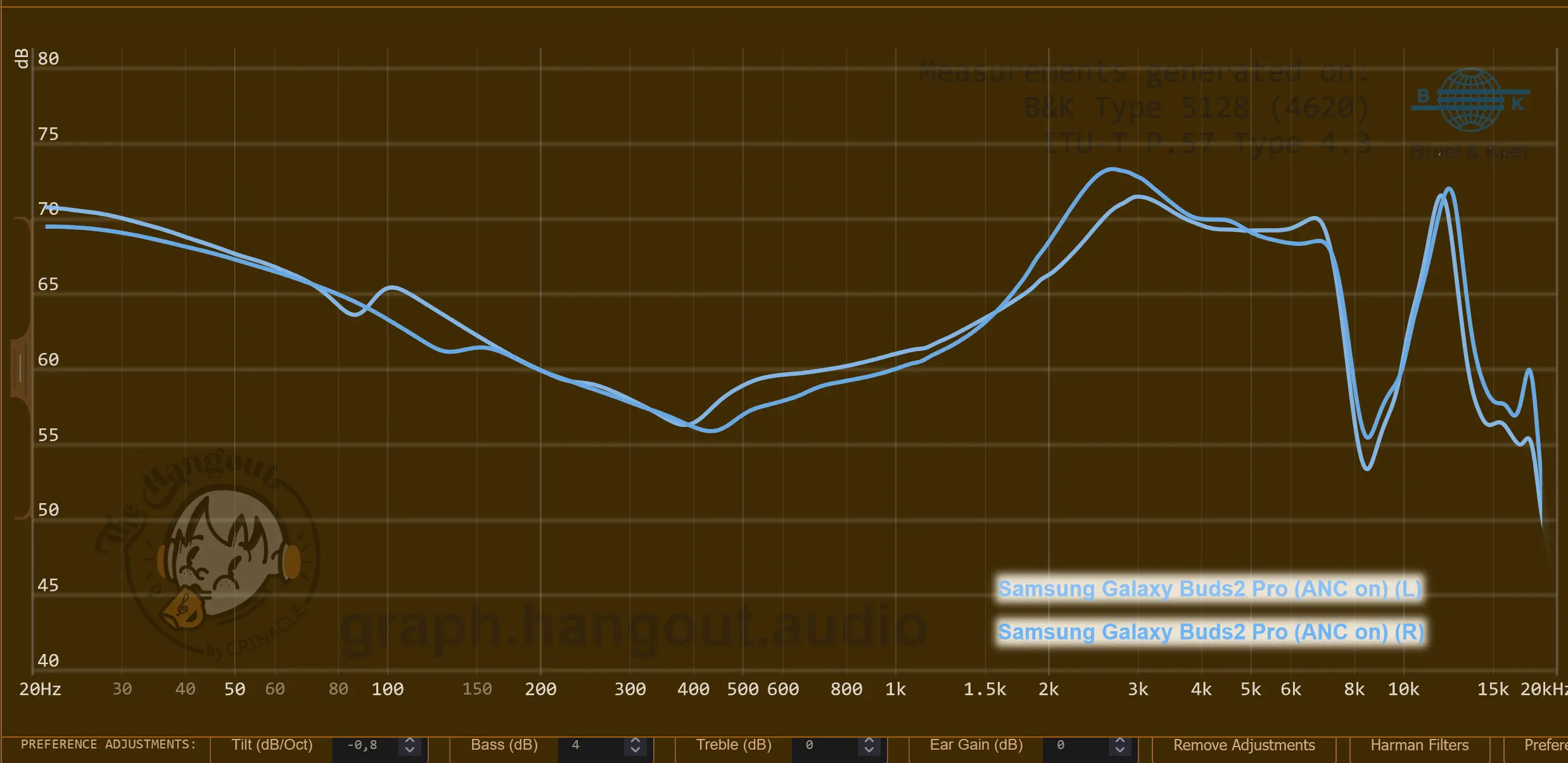Select the Samsung Galaxy Buds2 Pro (R) legend label
The height and width of the screenshot is (763, 1568).
coord(1211,632)
